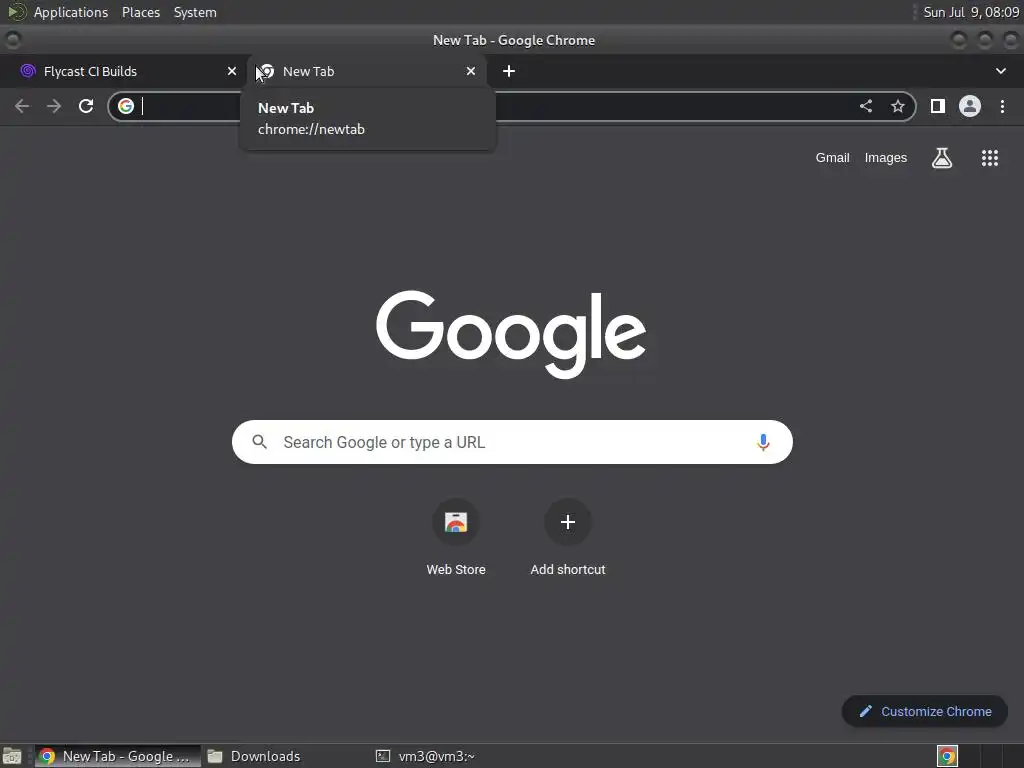Screen dimensions: 1024x768
Task: Open the side panel icon
Action: [938, 106]
